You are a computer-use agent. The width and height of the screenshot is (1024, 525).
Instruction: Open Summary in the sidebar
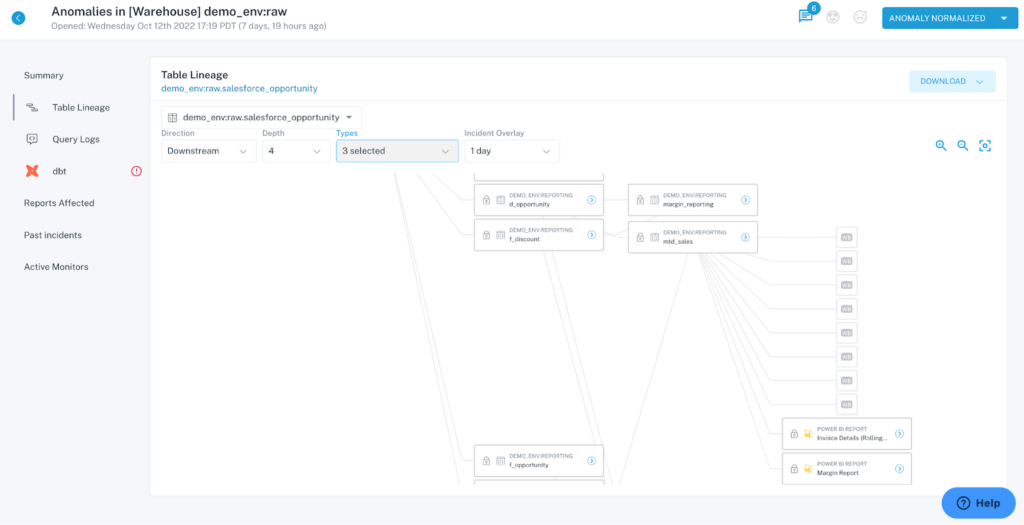(x=44, y=76)
